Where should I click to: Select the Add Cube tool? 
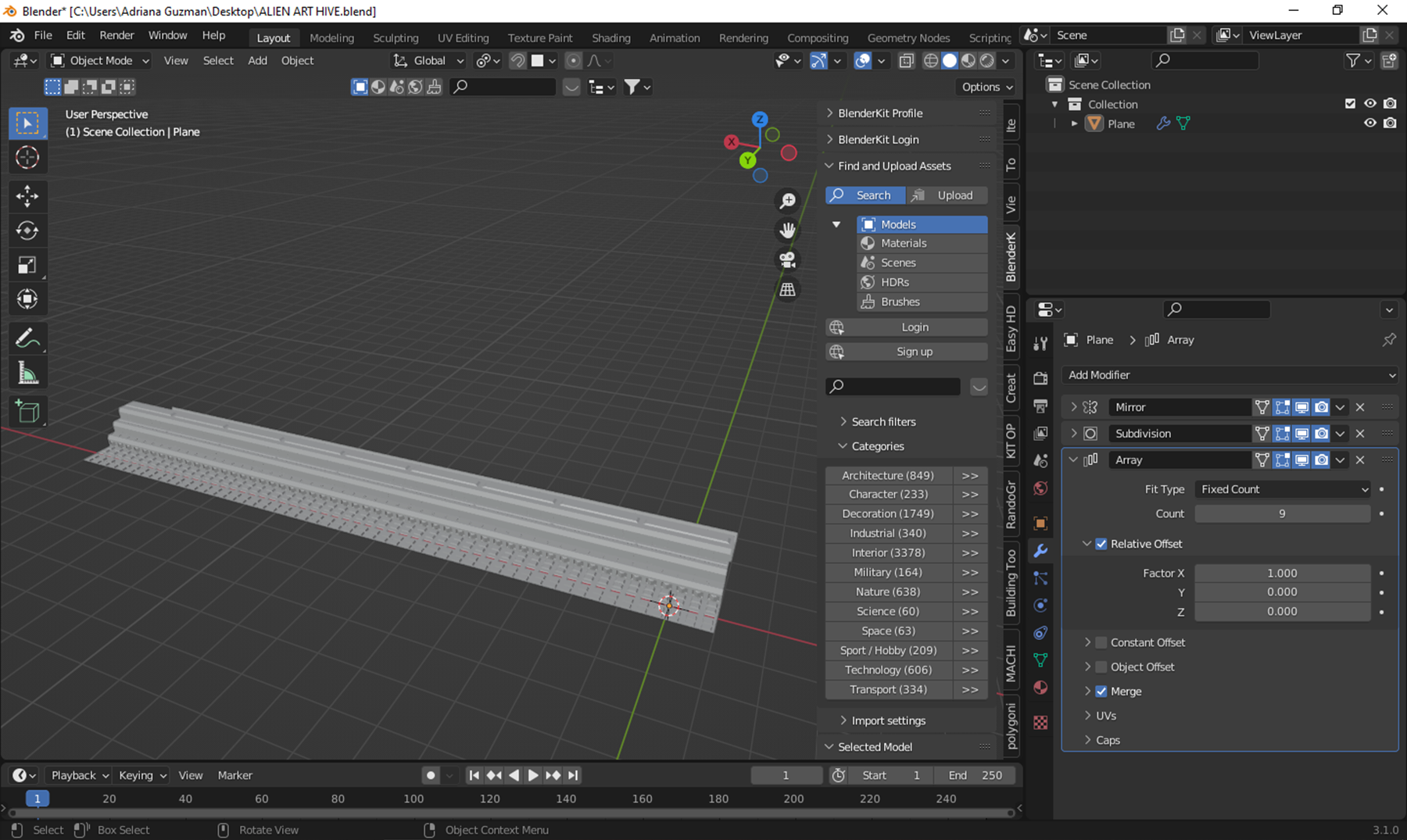[x=27, y=412]
